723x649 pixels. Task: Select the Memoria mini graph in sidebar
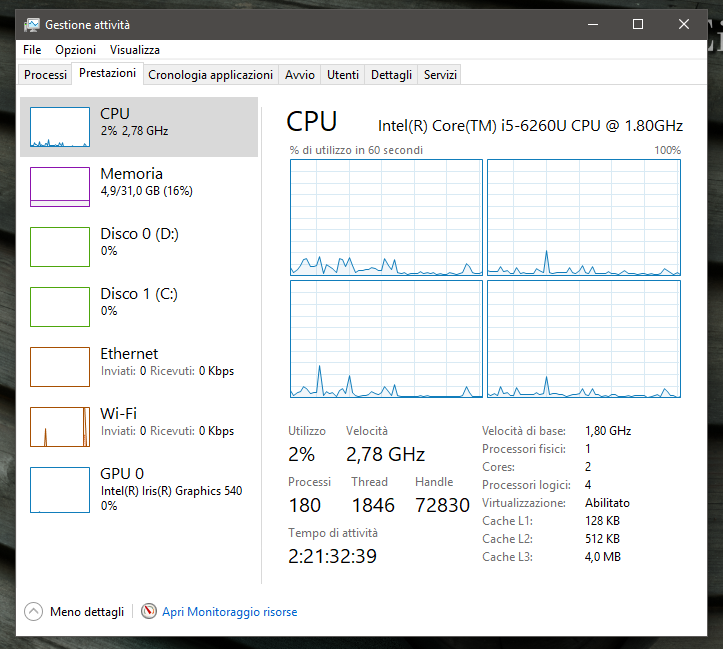(x=60, y=187)
